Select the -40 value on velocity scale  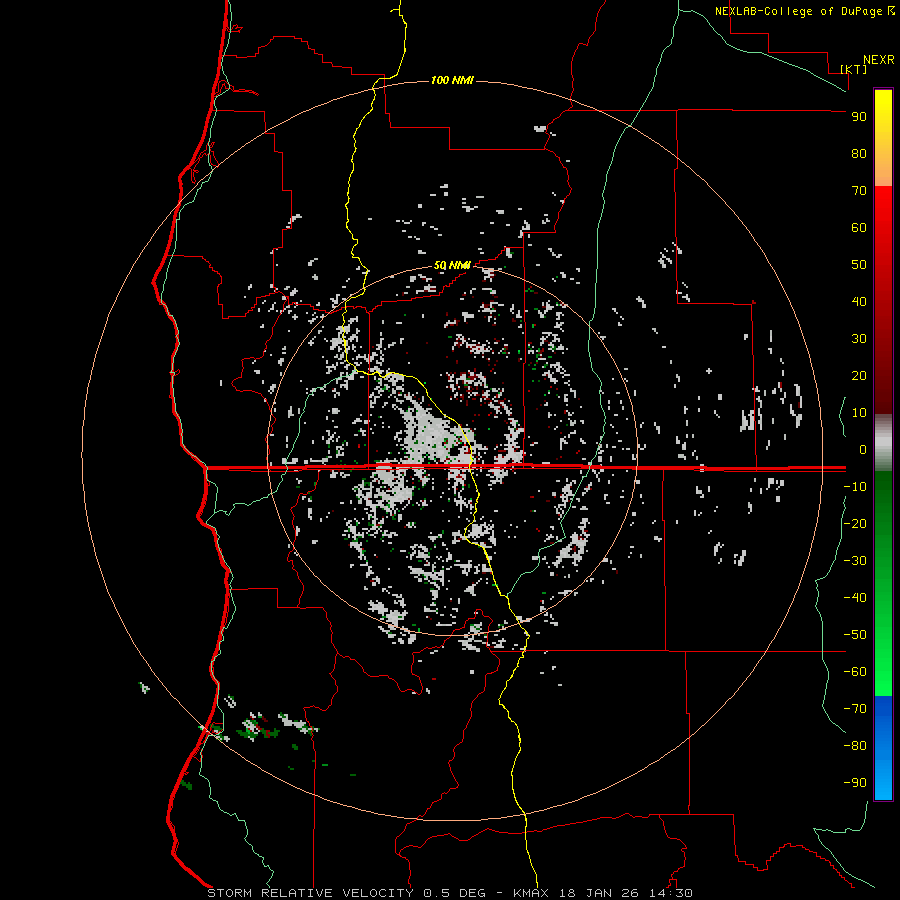tap(855, 598)
